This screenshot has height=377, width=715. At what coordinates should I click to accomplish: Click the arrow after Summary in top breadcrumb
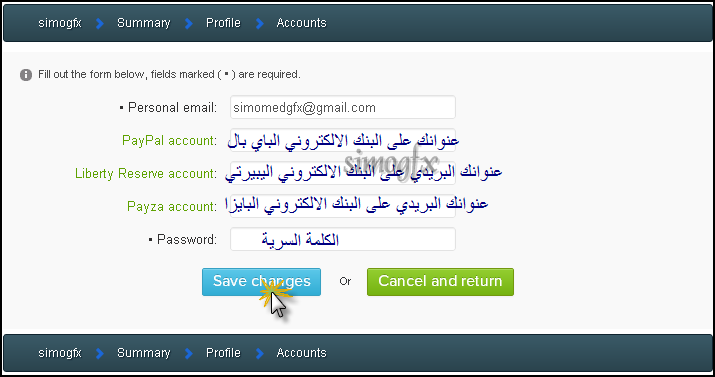pos(188,23)
